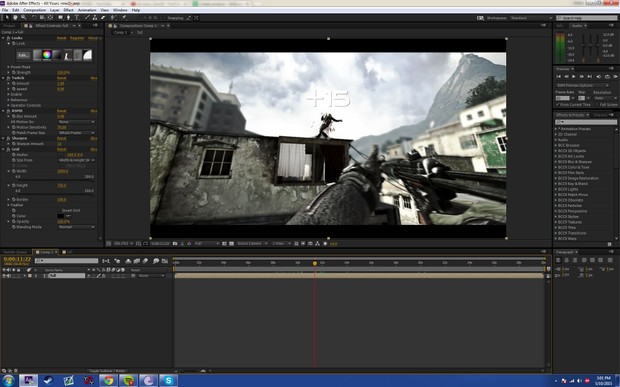
Task: Click the timeline current time indicator
Action: (315, 263)
